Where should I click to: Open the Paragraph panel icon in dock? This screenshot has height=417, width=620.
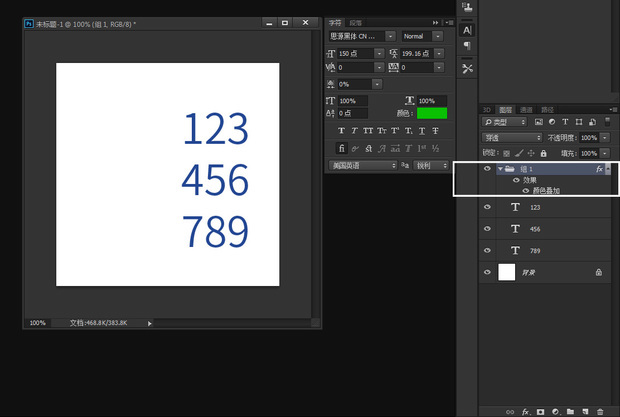coord(467,46)
